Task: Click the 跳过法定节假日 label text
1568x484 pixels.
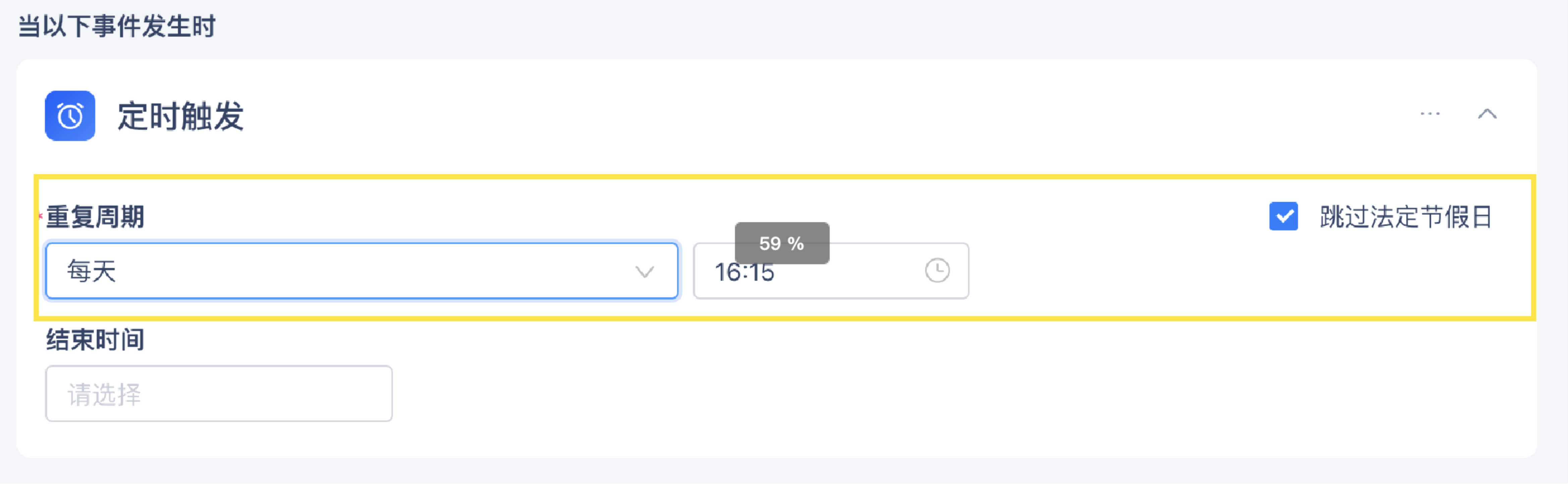Action: 1405,217
